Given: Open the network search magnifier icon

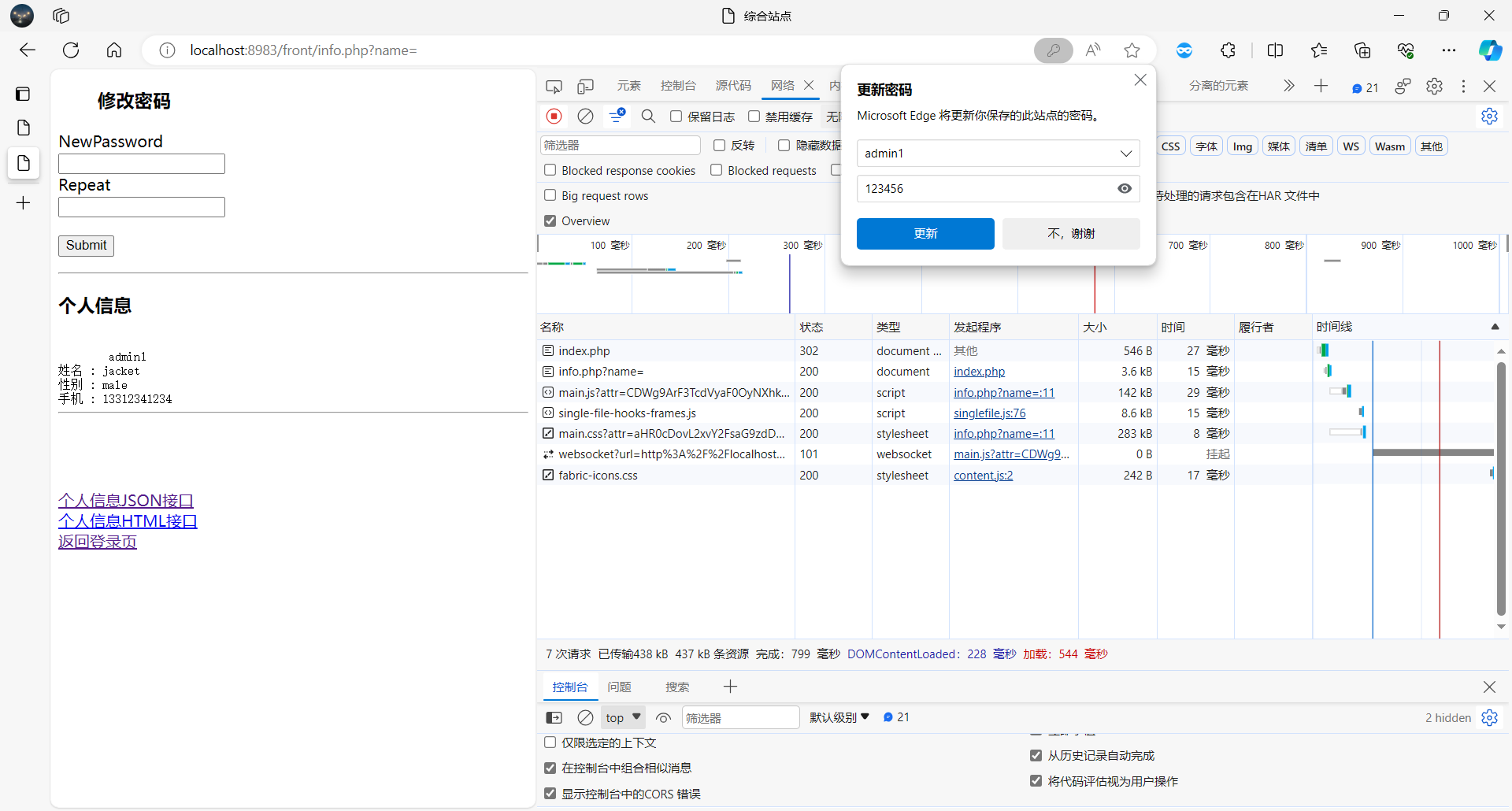Looking at the screenshot, I should tap(648, 117).
